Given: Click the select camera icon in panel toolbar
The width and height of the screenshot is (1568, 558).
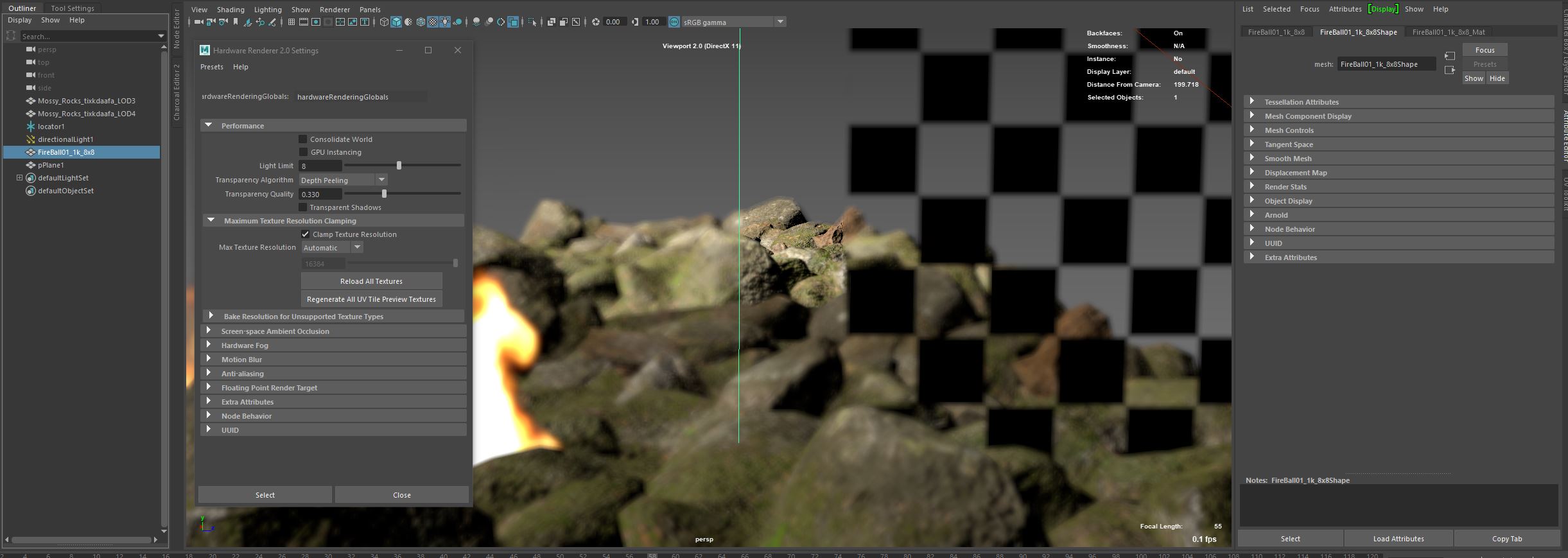Looking at the screenshot, I should pos(198,22).
